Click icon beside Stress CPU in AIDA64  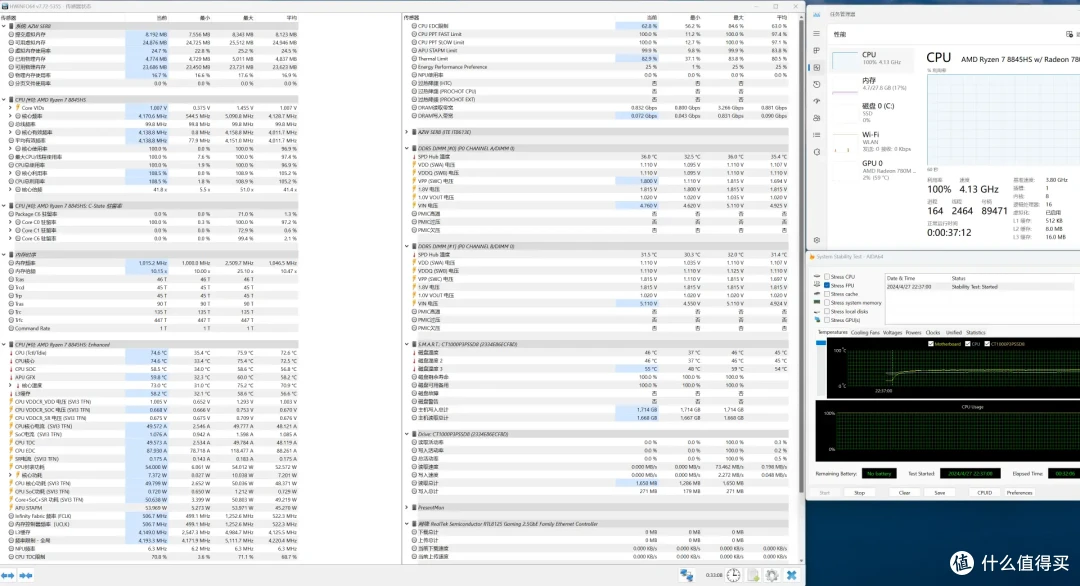pyautogui.click(x=817, y=277)
